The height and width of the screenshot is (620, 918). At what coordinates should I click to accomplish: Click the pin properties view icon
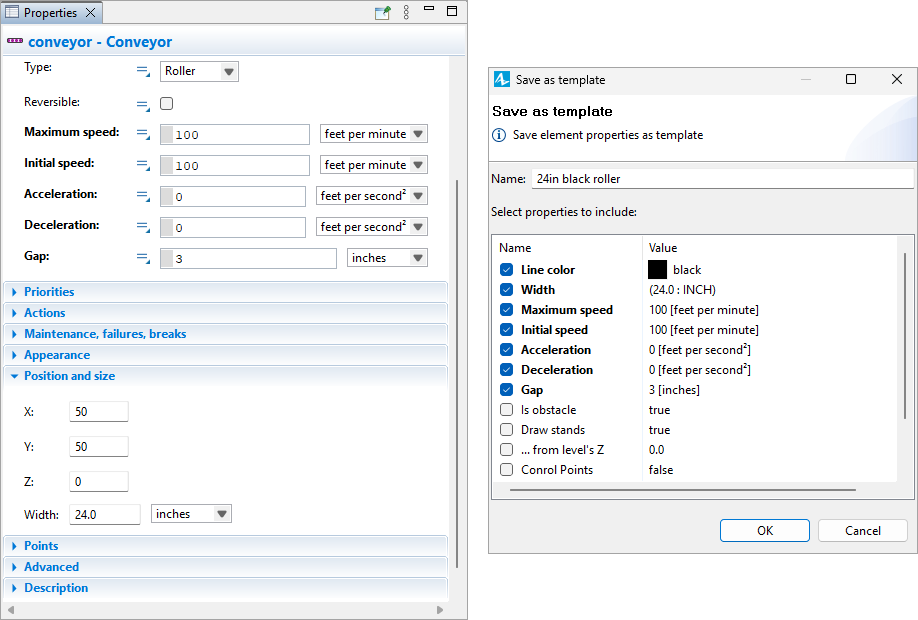(382, 13)
